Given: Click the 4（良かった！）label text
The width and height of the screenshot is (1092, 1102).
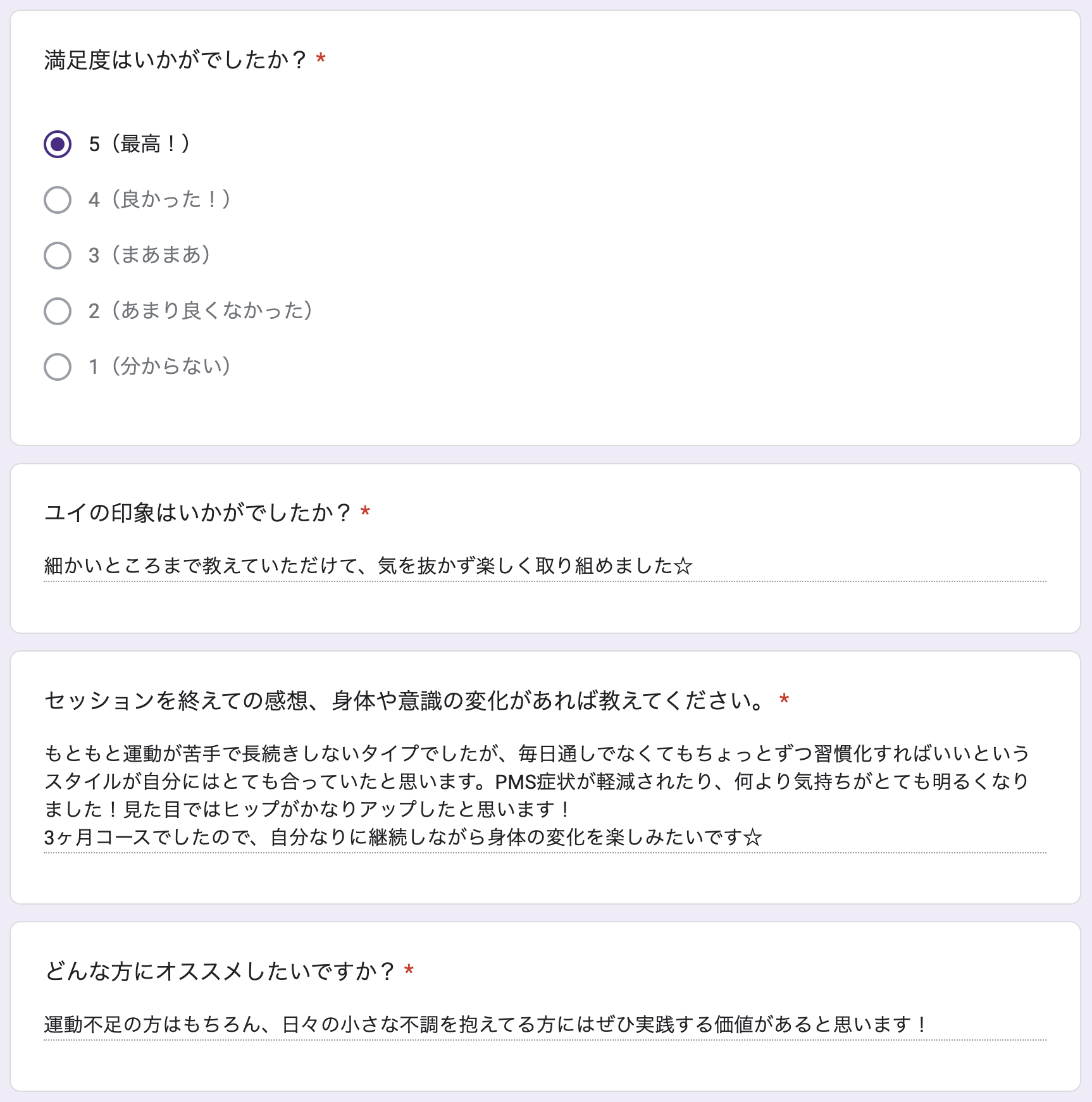Looking at the screenshot, I should (x=159, y=200).
